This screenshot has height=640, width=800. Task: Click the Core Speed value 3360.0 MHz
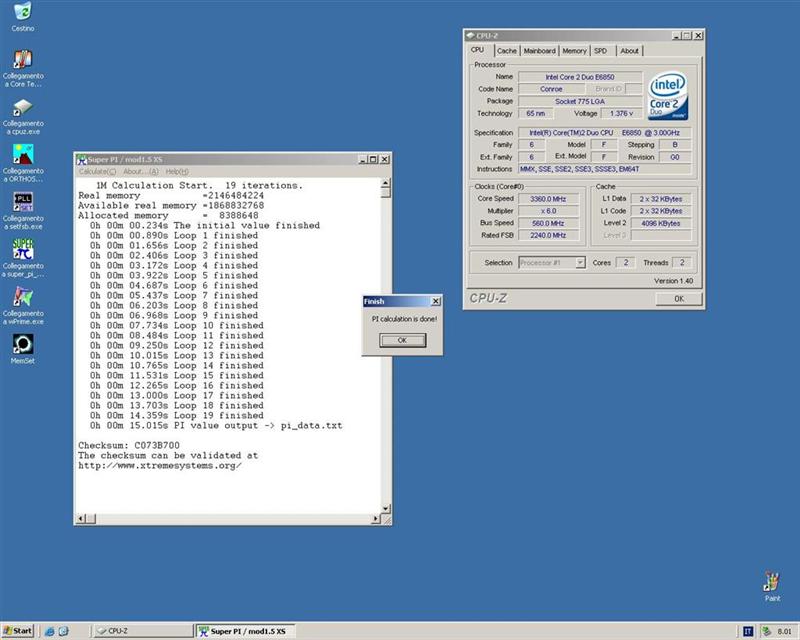coord(548,199)
